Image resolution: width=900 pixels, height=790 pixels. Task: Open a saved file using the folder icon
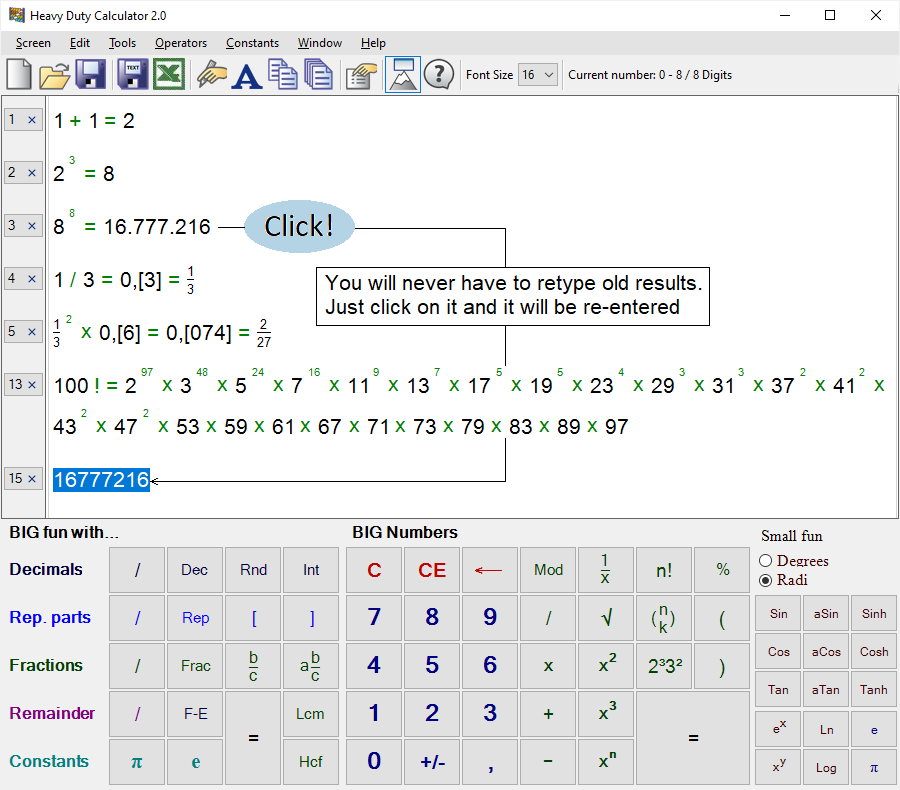(54, 74)
